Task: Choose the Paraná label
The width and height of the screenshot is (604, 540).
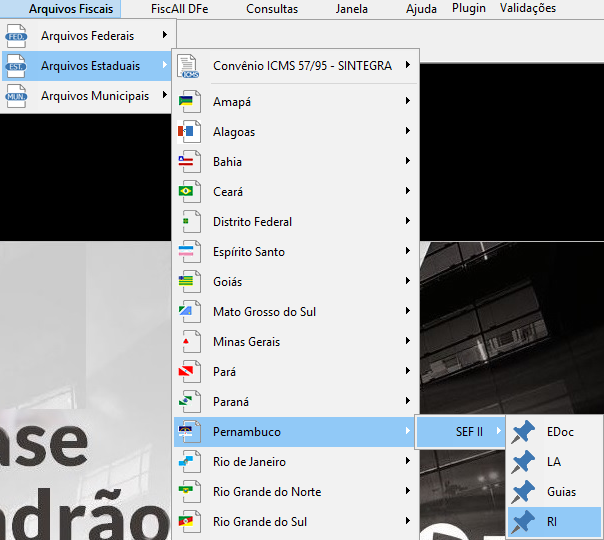Action: click(231, 402)
